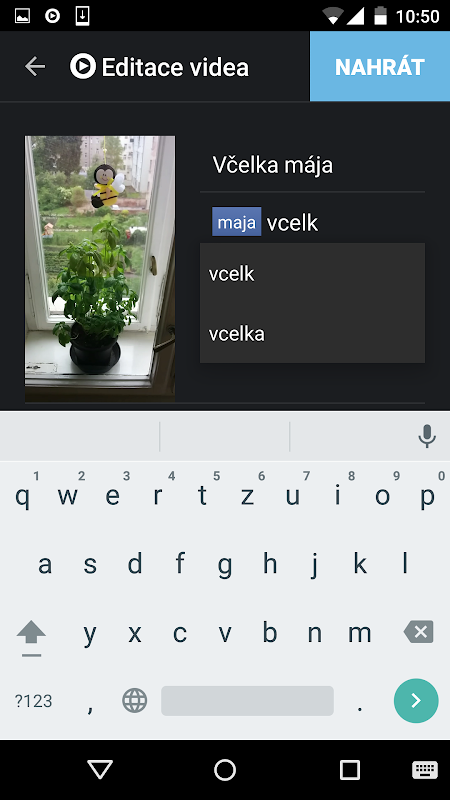Tap the NAHRÁT upload button
450x800 pixels.
click(x=380, y=66)
